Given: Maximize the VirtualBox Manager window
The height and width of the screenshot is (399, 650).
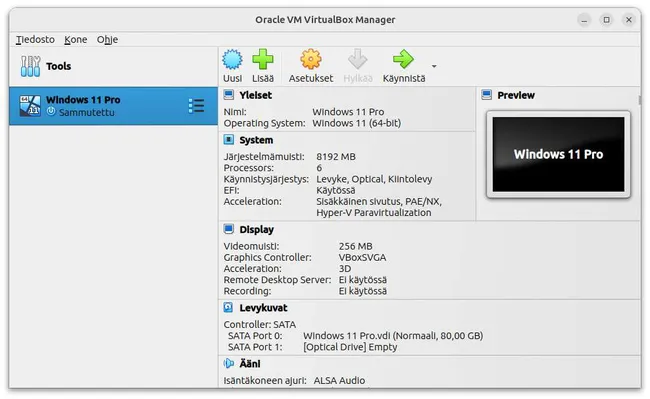Looking at the screenshot, I should 606,20.
